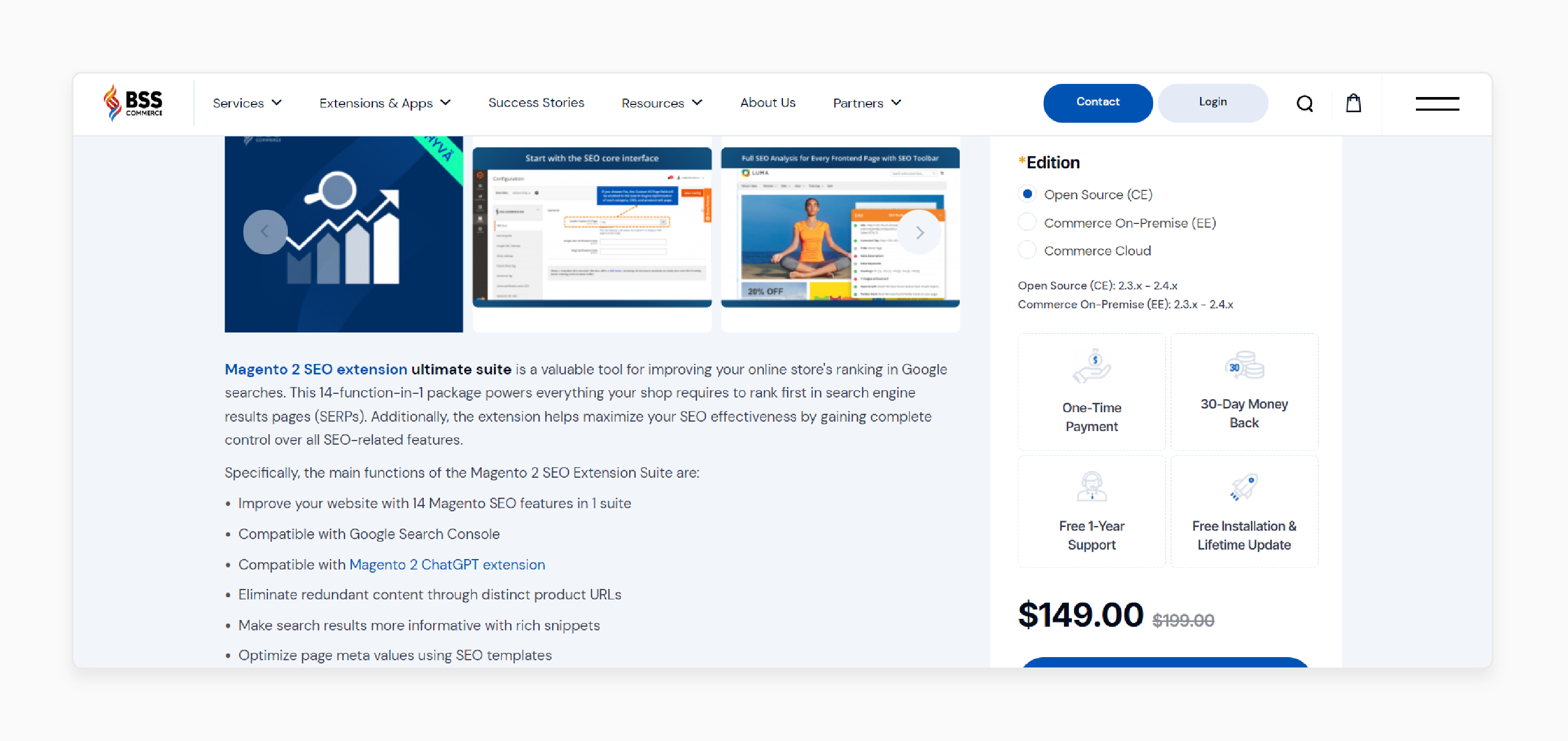Viewport: 1568px width, 741px height.
Task: Click the blue Contact button
Action: (1098, 103)
